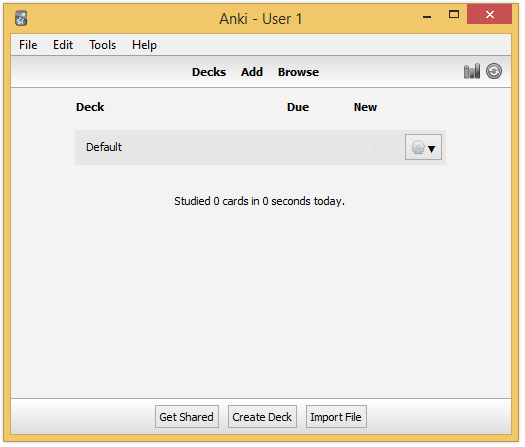This screenshot has height=447, width=525.
Task: Maximize the Anki window
Action: [454, 14]
